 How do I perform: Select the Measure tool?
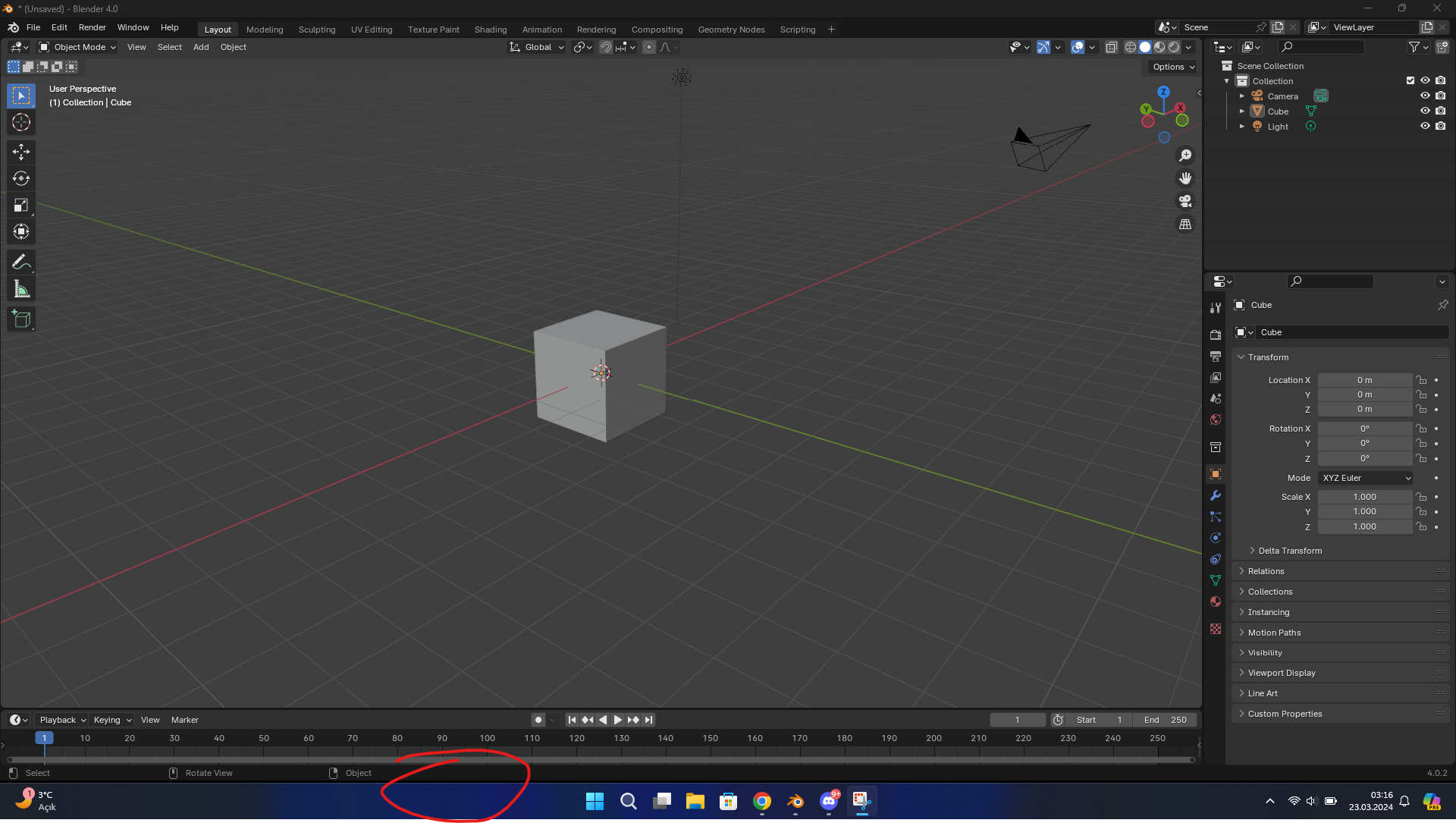pos(21,289)
